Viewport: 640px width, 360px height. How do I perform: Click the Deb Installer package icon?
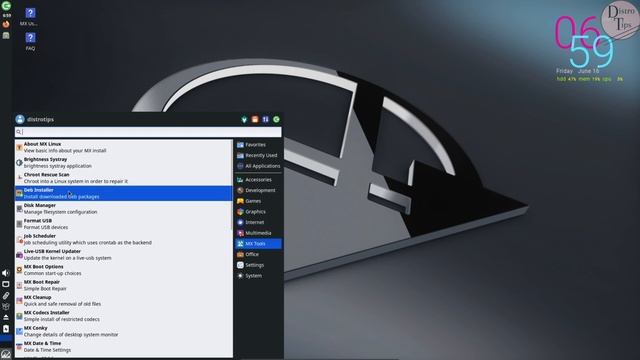click(x=19, y=193)
